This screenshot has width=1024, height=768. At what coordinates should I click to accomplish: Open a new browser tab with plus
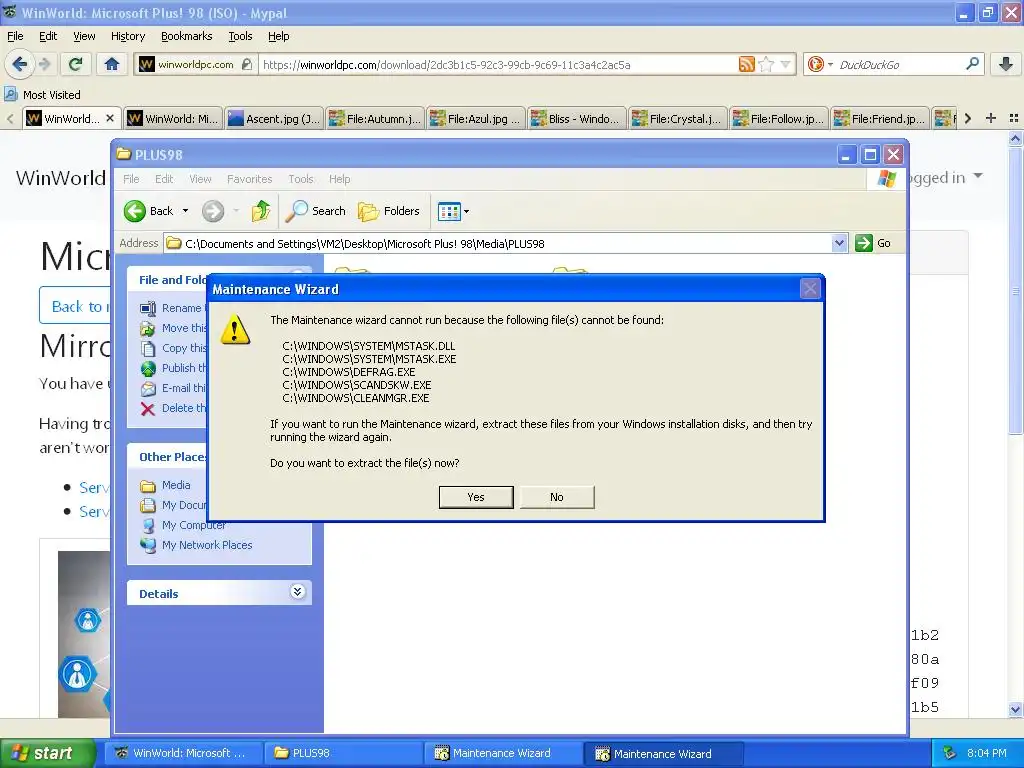pyautogui.click(x=991, y=118)
